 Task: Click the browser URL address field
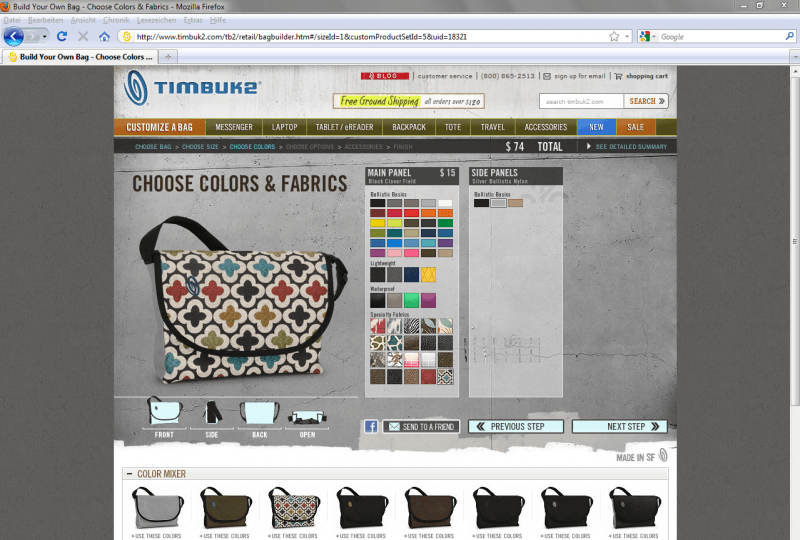click(371, 37)
